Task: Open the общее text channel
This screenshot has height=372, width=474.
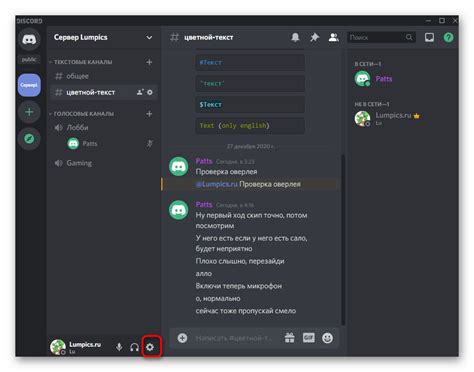Action: (103, 76)
